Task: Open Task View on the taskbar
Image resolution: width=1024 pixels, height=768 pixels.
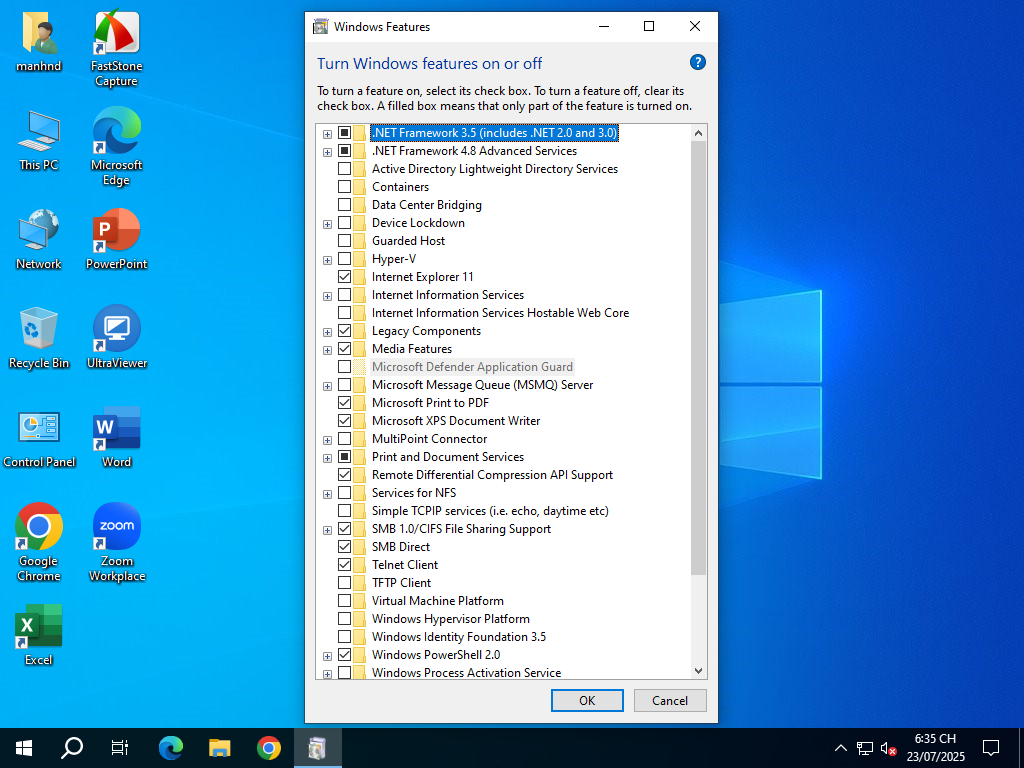Action: click(x=120, y=747)
